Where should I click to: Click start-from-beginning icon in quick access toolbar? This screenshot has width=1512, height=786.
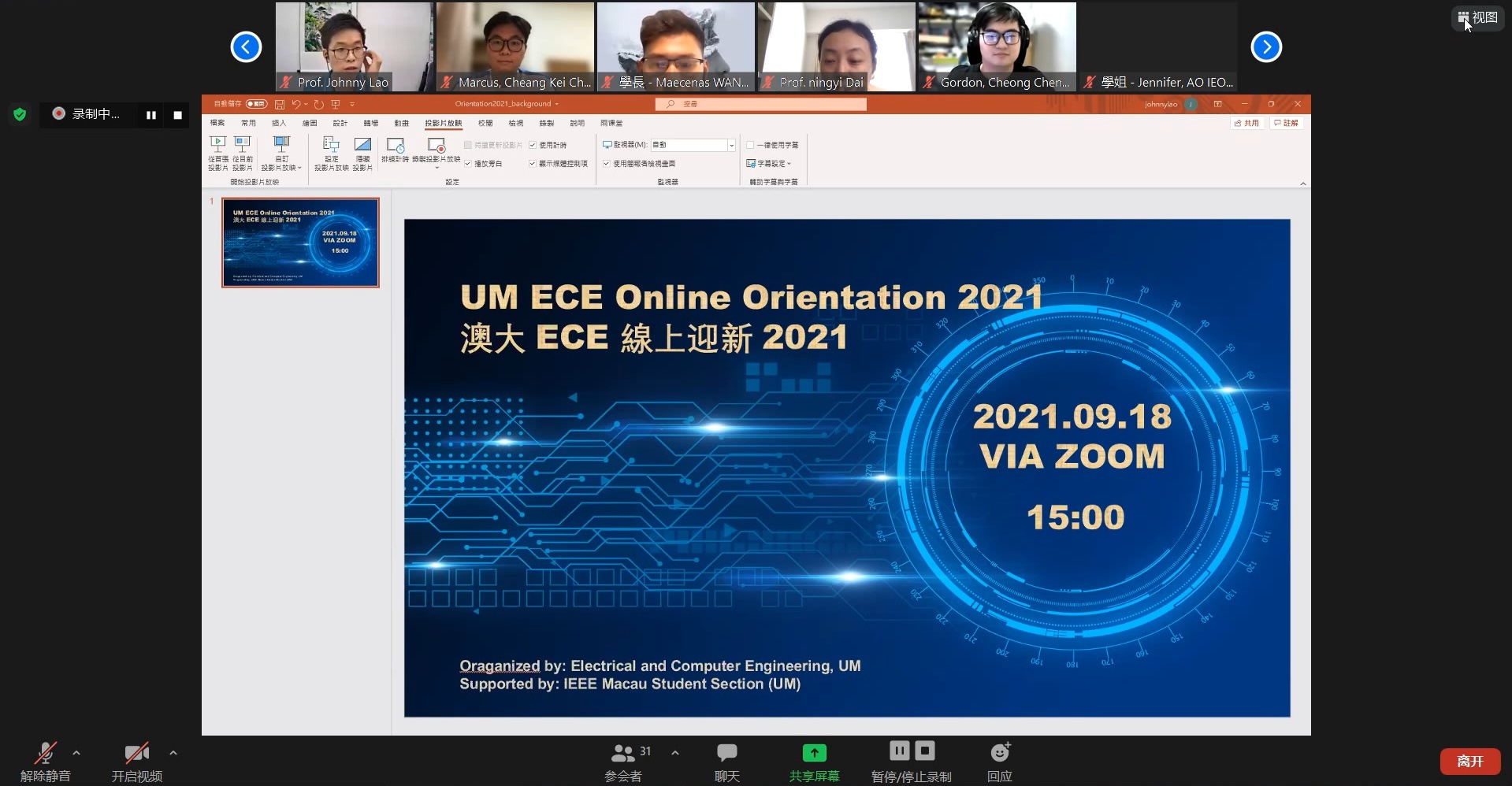tap(336, 104)
